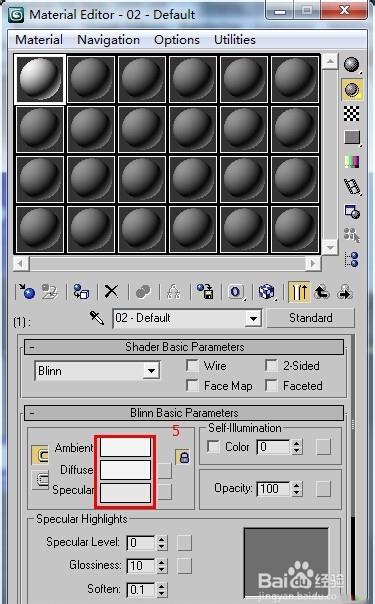
Task: Click the Specular Level spinner arrows
Action: [x=162, y=543]
